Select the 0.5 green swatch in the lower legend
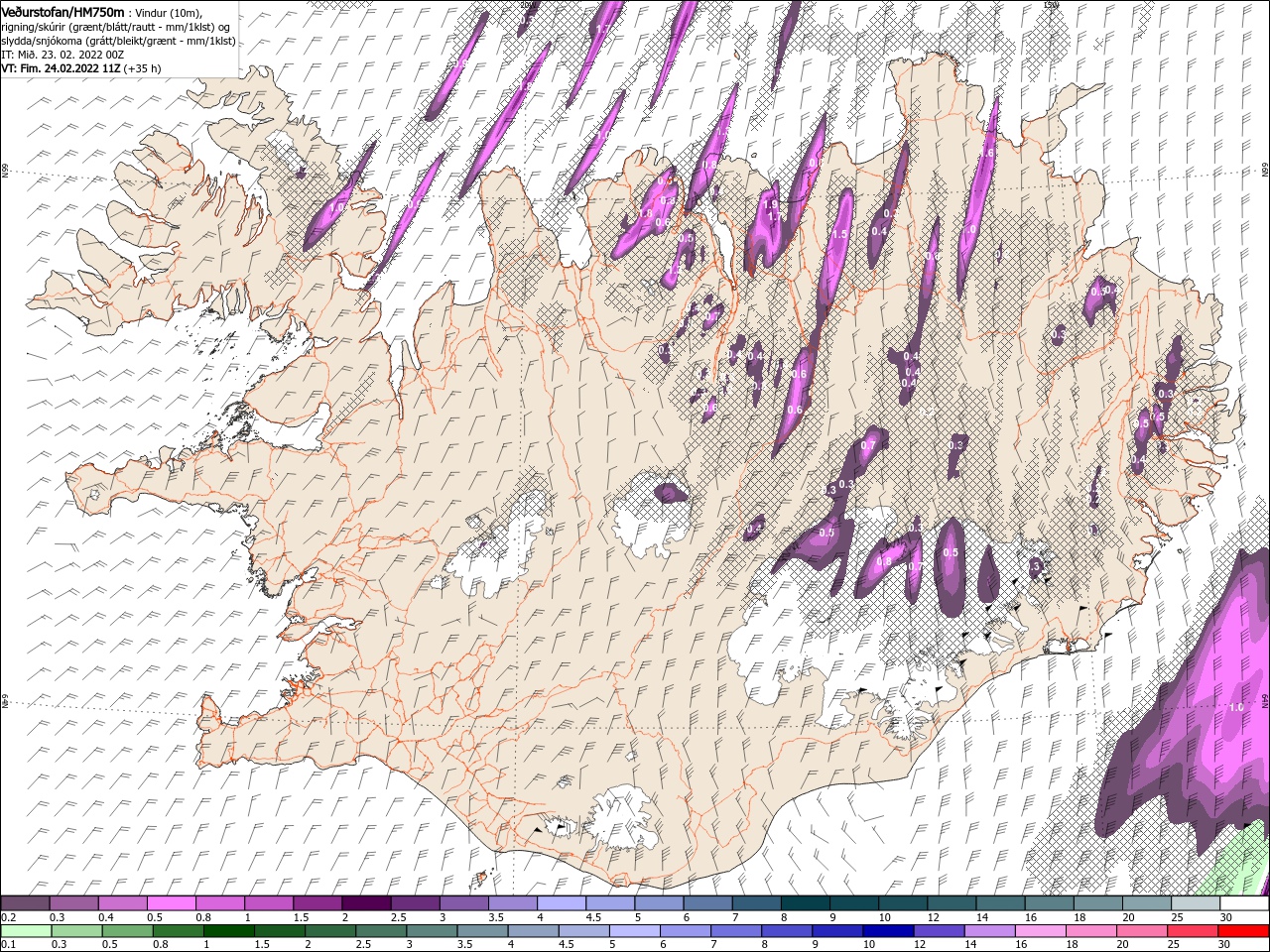This screenshot has width=1270, height=952. point(127,930)
